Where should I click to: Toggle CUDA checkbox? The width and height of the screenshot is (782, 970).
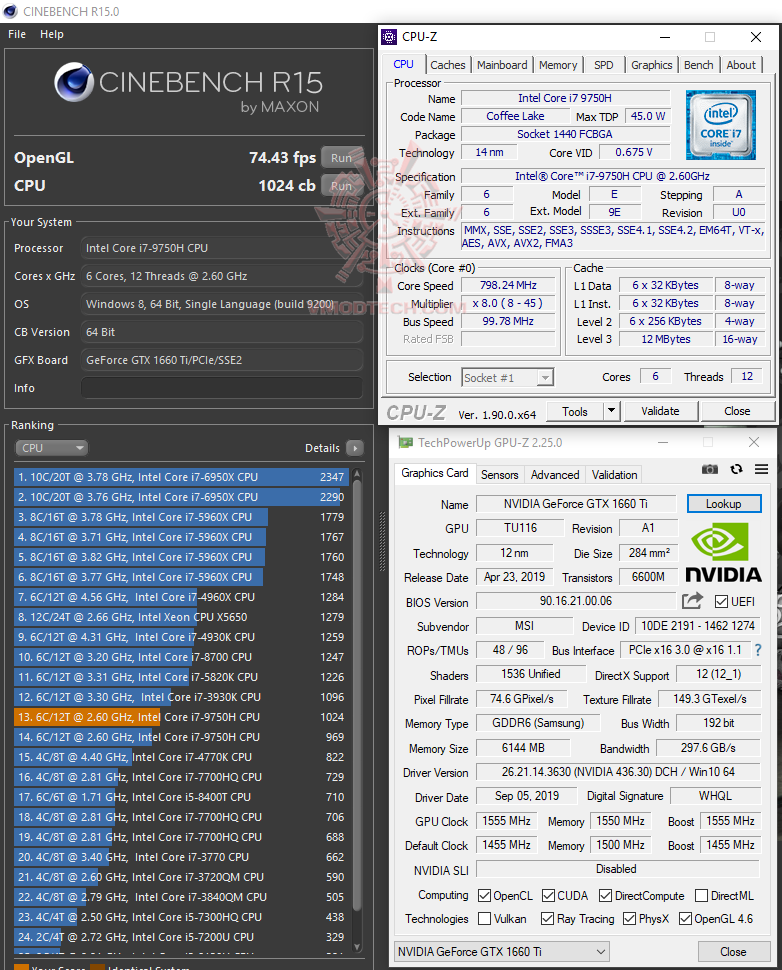[x=548, y=896]
